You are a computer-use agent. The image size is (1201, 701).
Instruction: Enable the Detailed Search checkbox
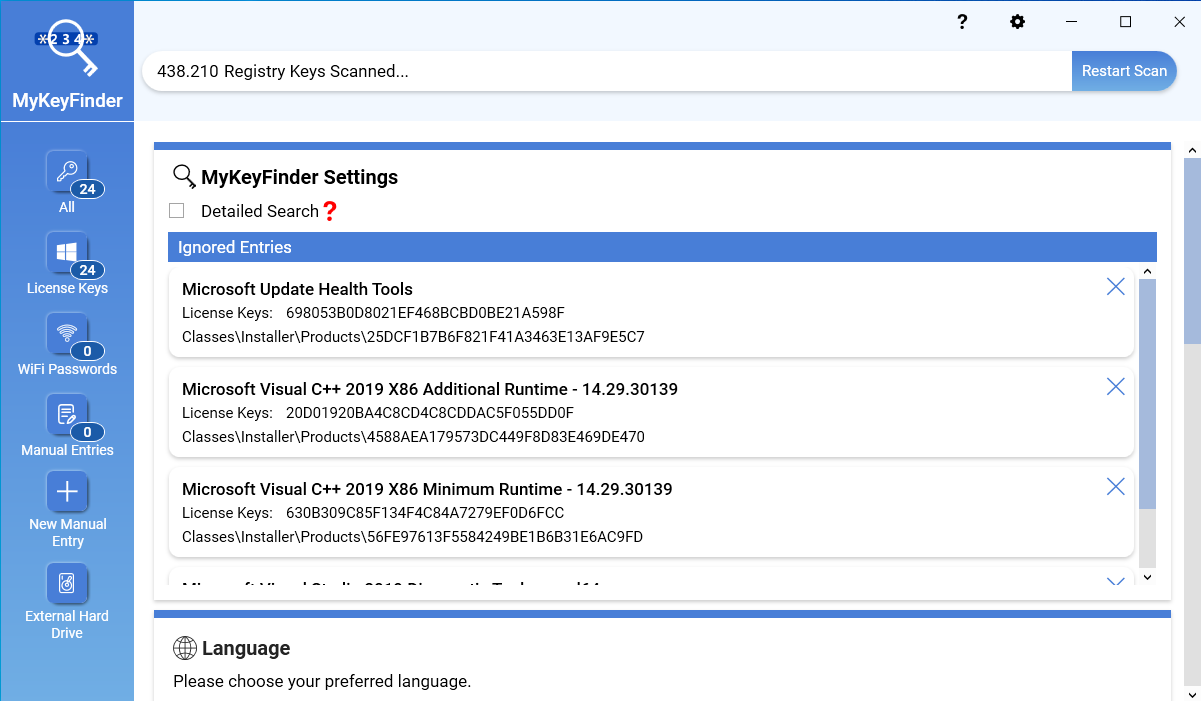[177, 211]
